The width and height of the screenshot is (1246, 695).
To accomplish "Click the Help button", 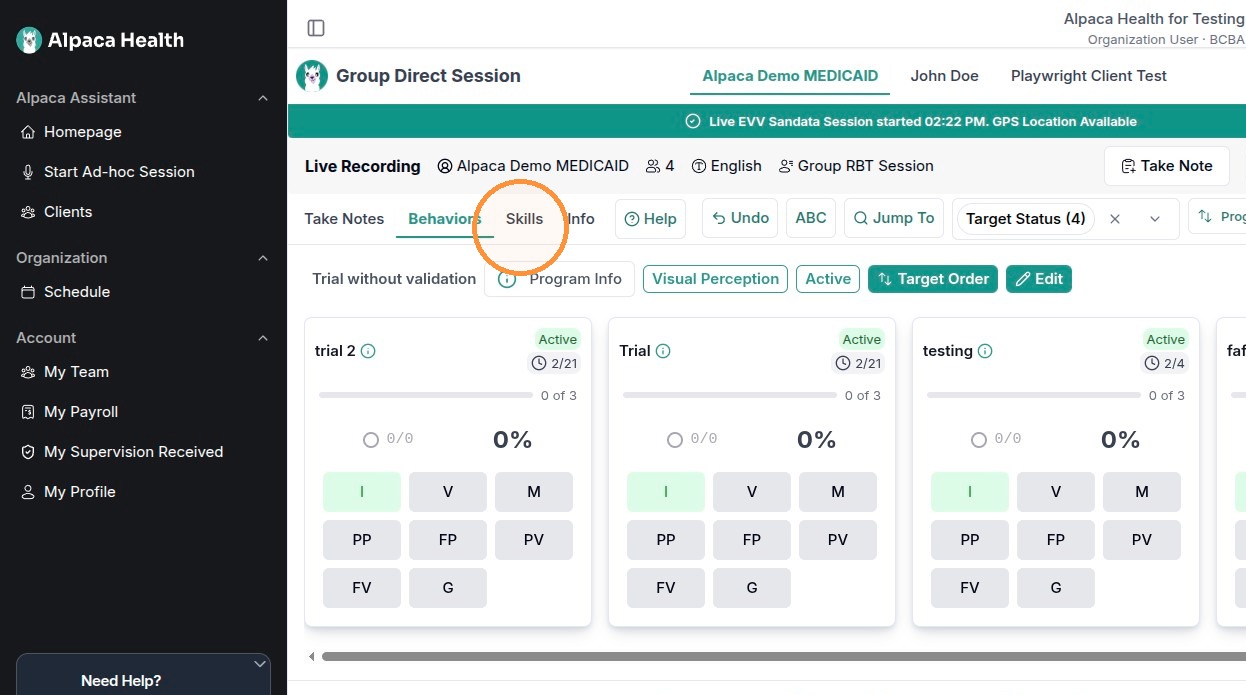I will [651, 219].
